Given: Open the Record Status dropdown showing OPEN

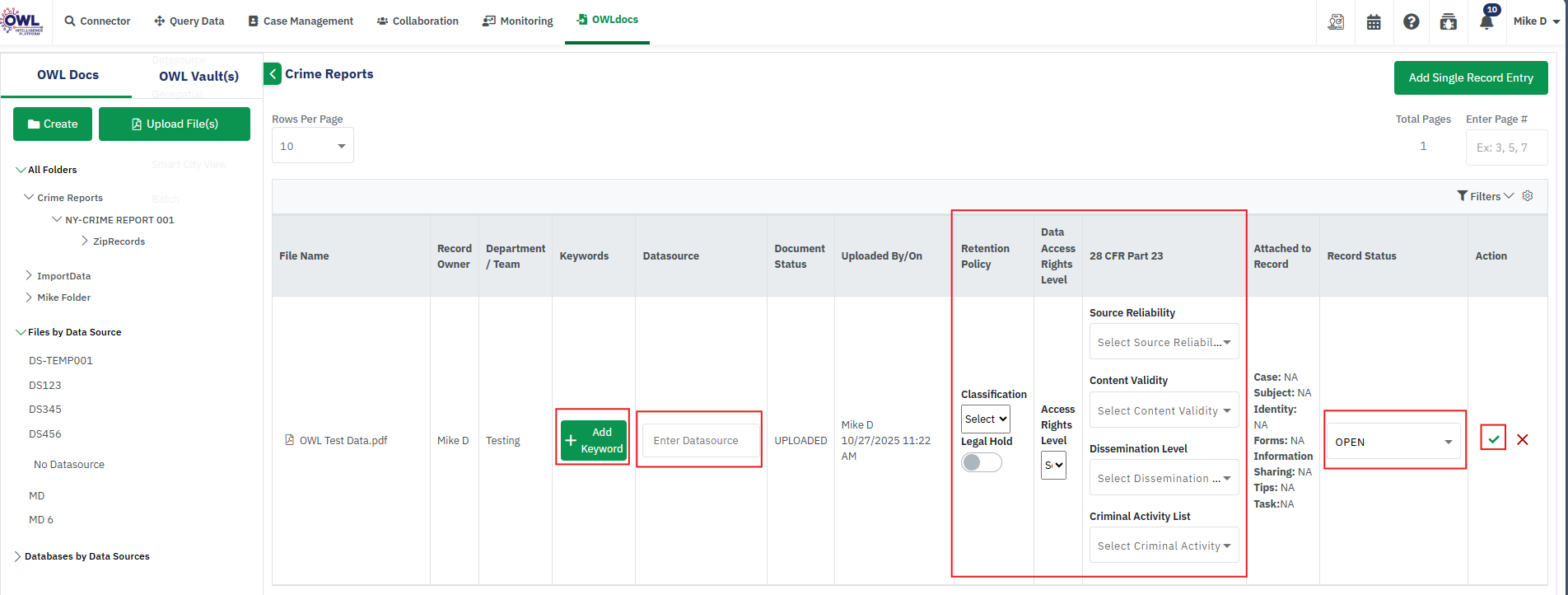Looking at the screenshot, I should click(x=1393, y=442).
